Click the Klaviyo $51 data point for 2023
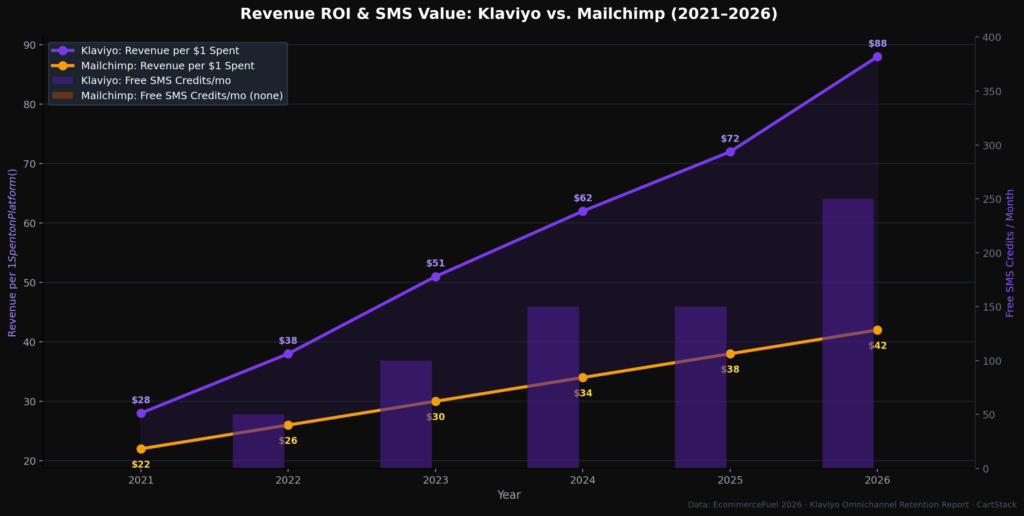The image size is (1024, 516). [x=436, y=276]
